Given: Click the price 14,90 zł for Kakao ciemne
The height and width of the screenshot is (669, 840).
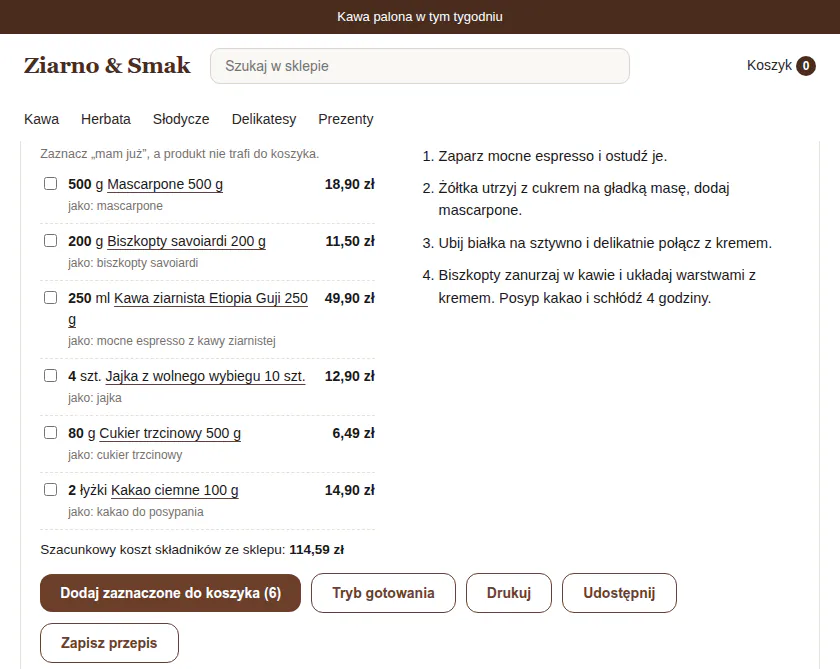Looking at the screenshot, I should [349, 490].
